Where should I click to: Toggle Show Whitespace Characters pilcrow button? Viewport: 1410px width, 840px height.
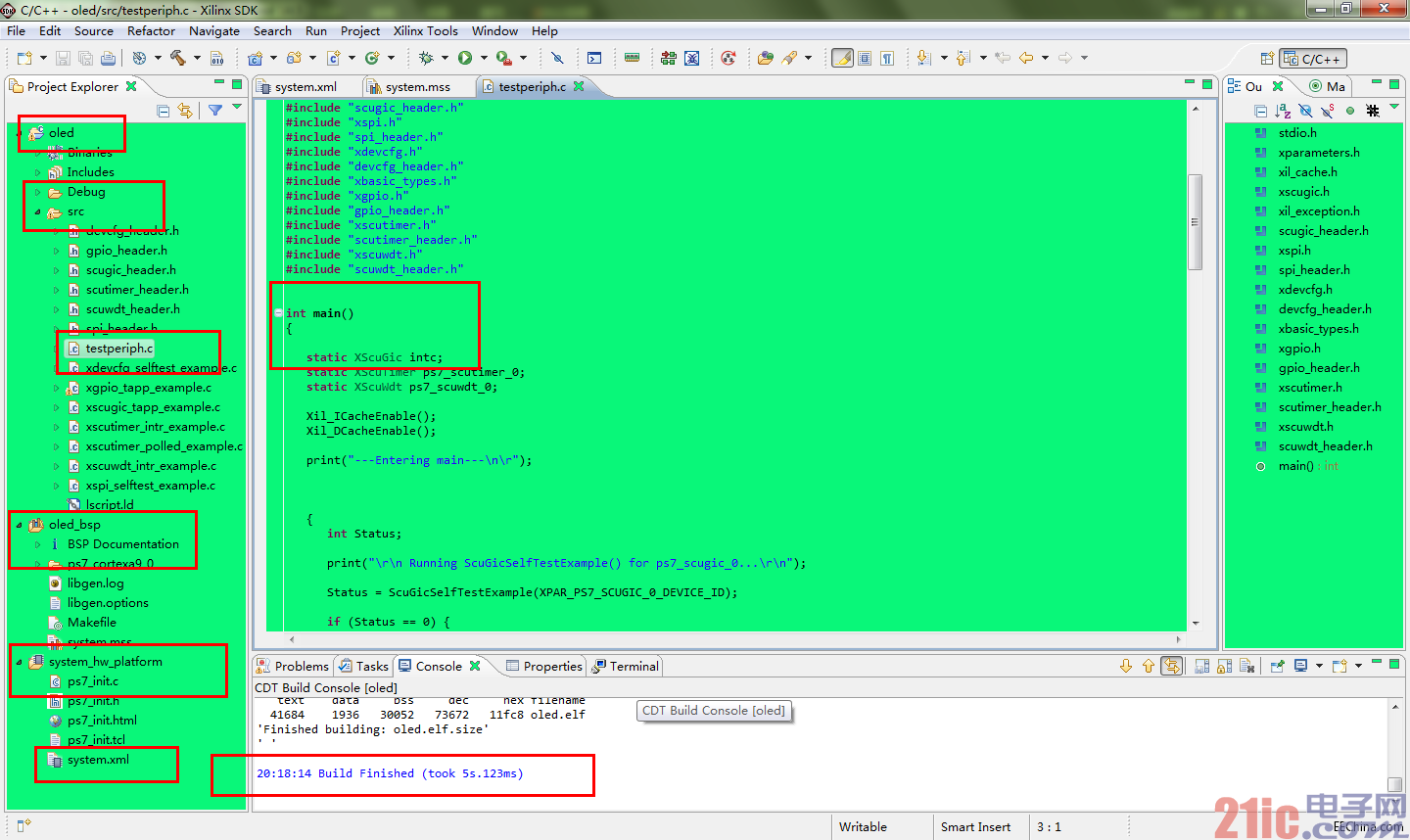pos(887,58)
